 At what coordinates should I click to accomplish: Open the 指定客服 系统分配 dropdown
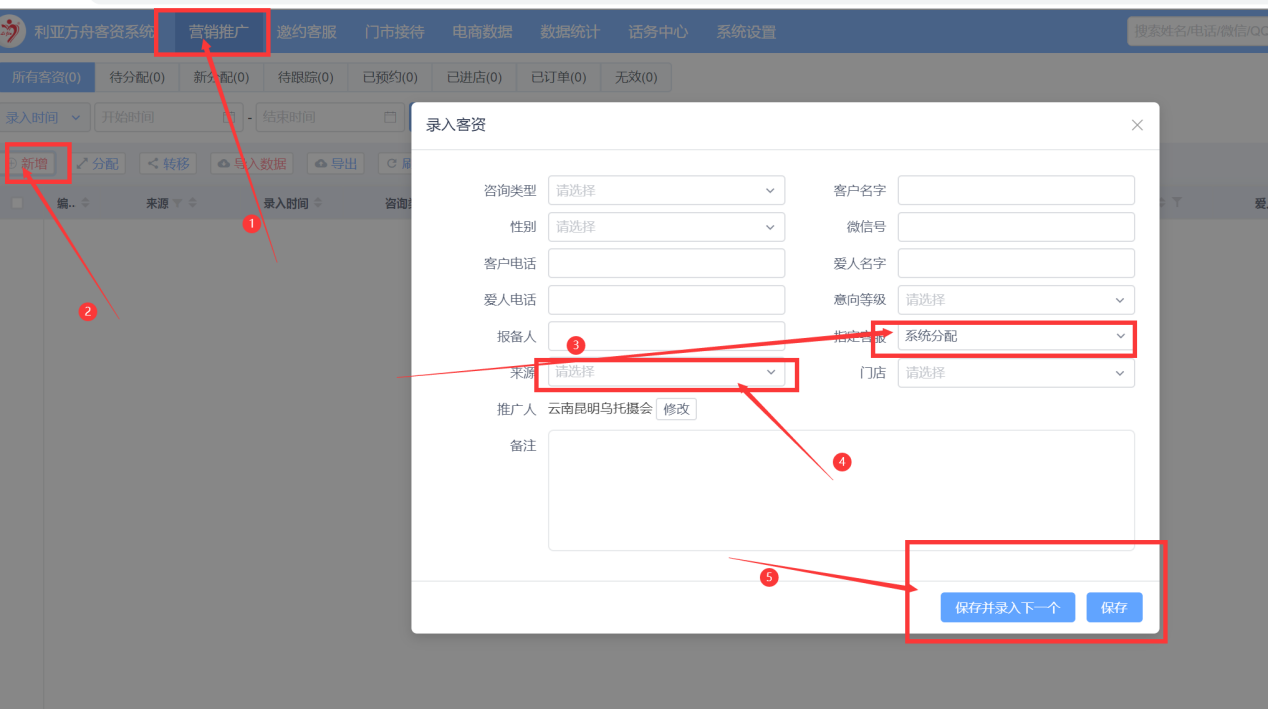coord(1016,336)
